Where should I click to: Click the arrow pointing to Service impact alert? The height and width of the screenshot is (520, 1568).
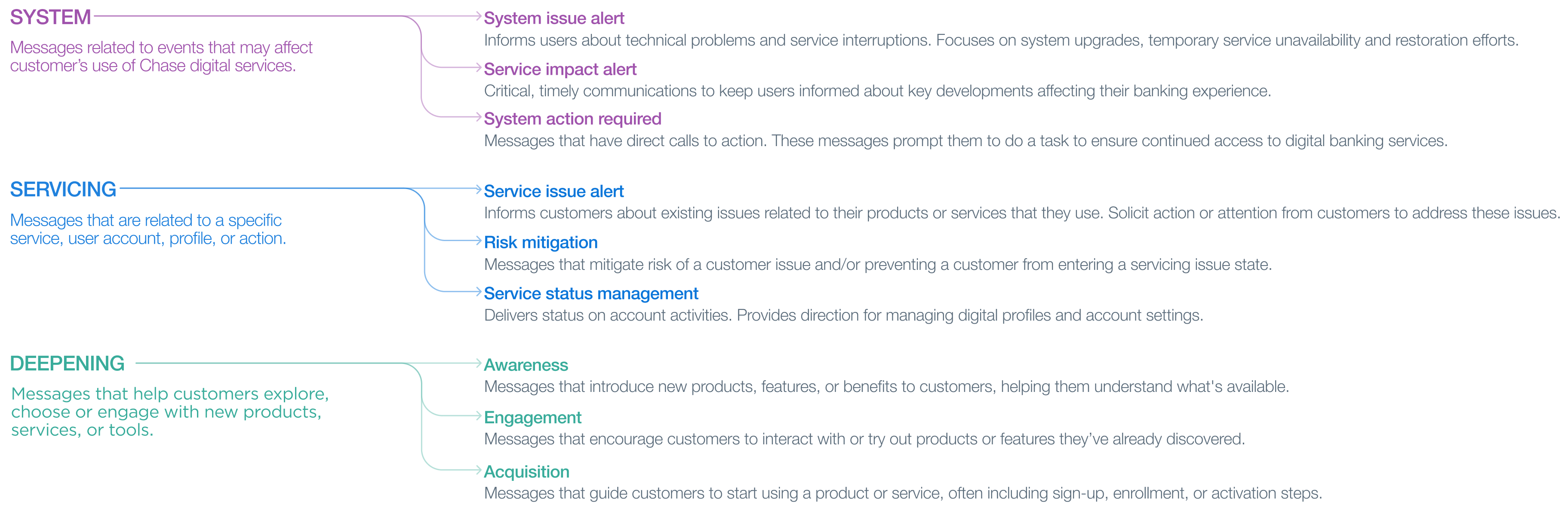click(478, 67)
